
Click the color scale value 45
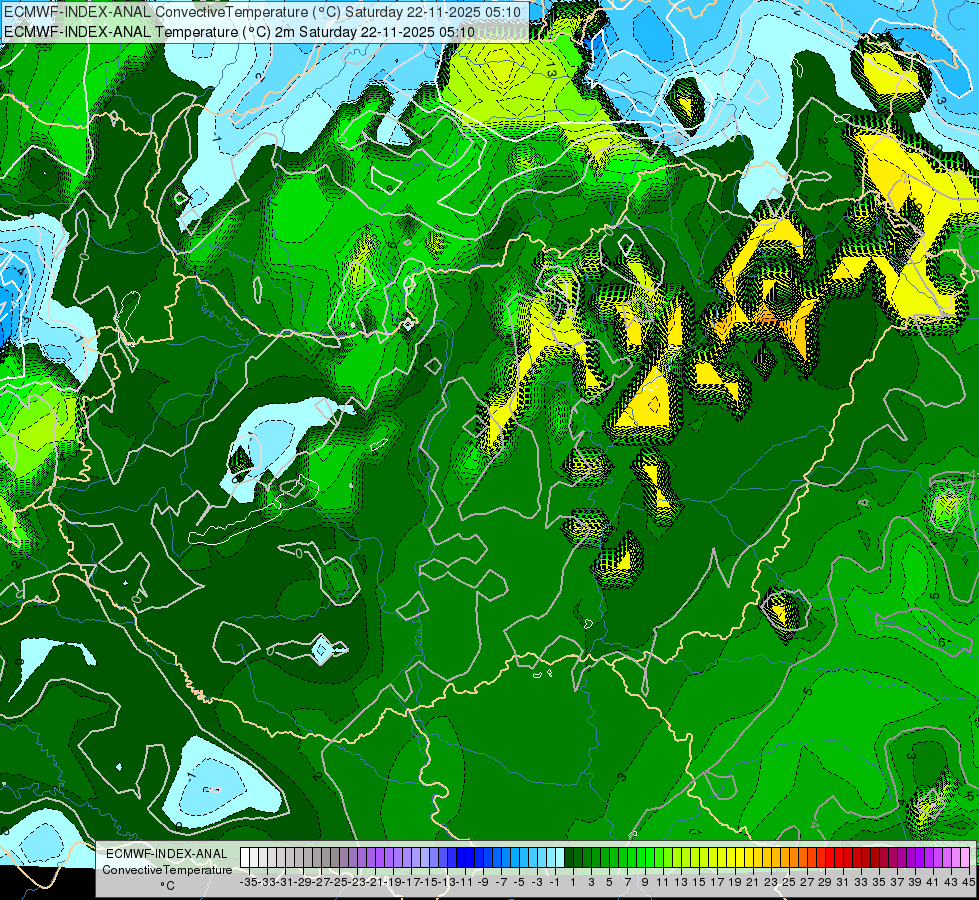click(x=968, y=882)
